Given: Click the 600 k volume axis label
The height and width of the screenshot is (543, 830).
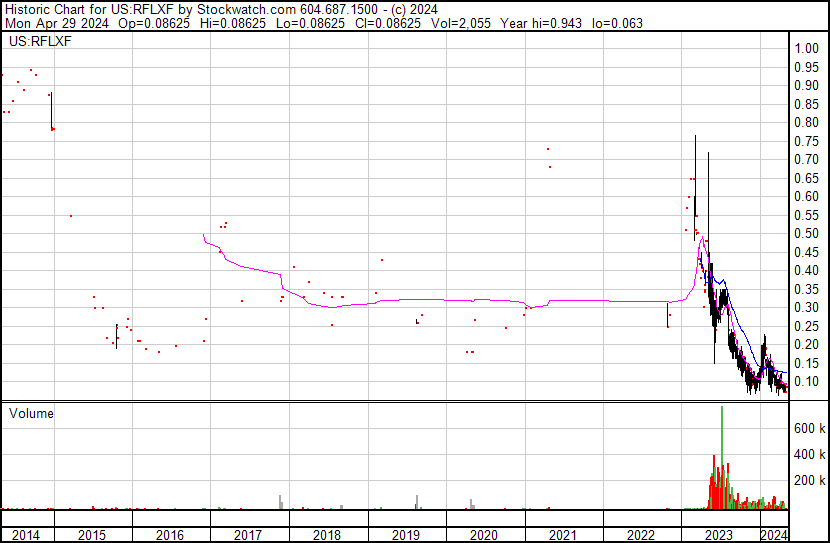Looking at the screenshot, I should click(808, 428).
